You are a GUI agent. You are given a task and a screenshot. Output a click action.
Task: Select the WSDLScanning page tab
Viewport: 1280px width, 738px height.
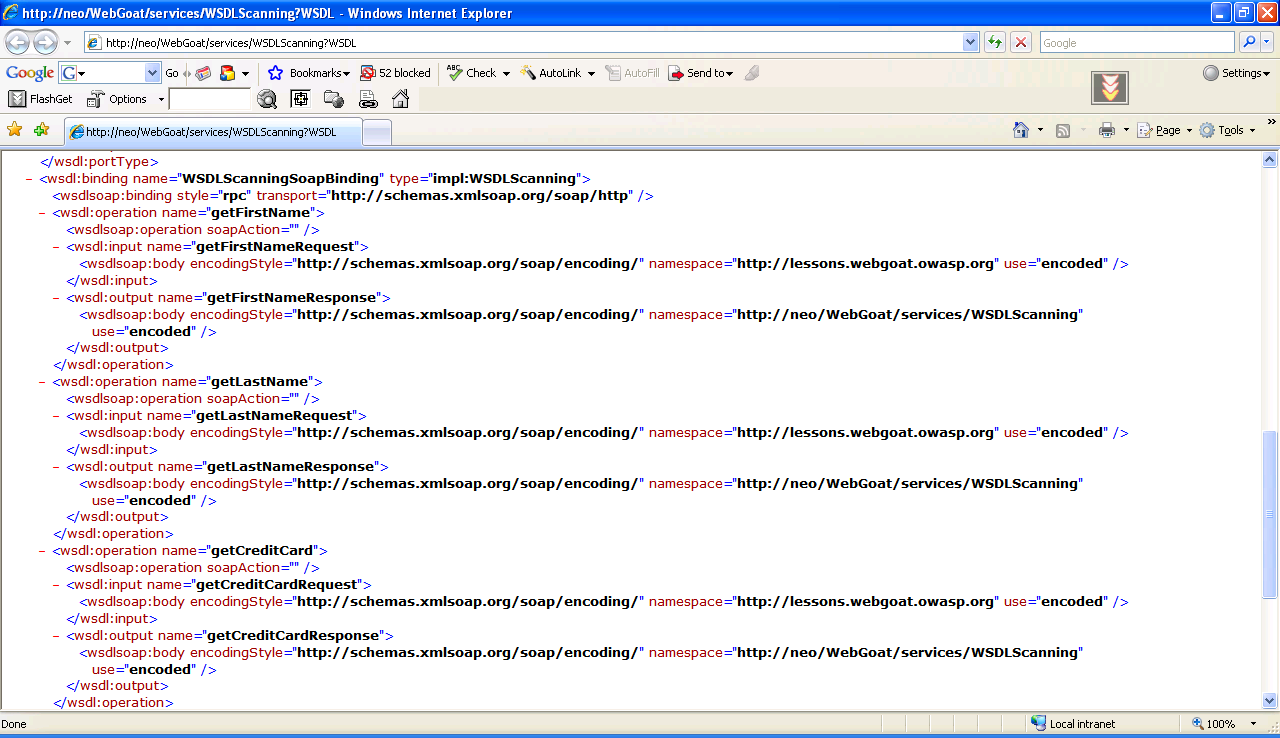click(x=211, y=132)
